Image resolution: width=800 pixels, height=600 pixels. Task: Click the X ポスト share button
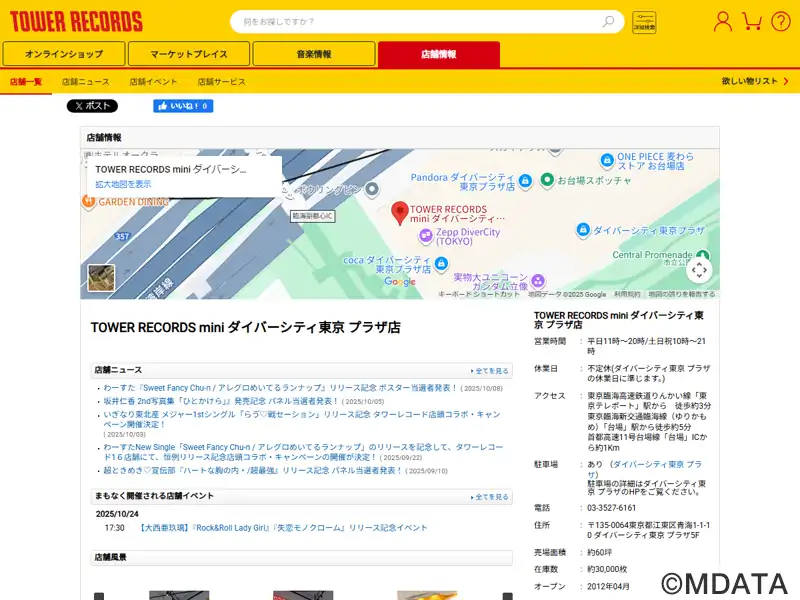point(92,106)
